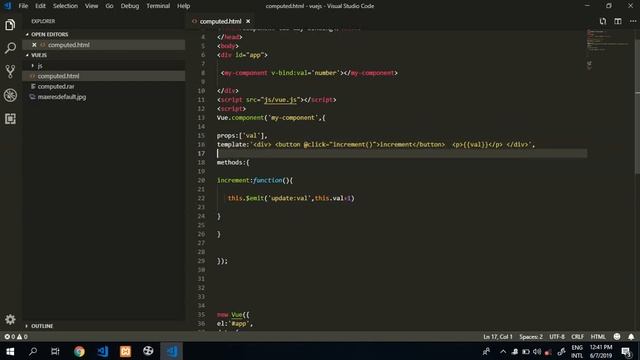Open the Windows Start menu
This screenshot has height=360, width=640.
click(10, 351)
